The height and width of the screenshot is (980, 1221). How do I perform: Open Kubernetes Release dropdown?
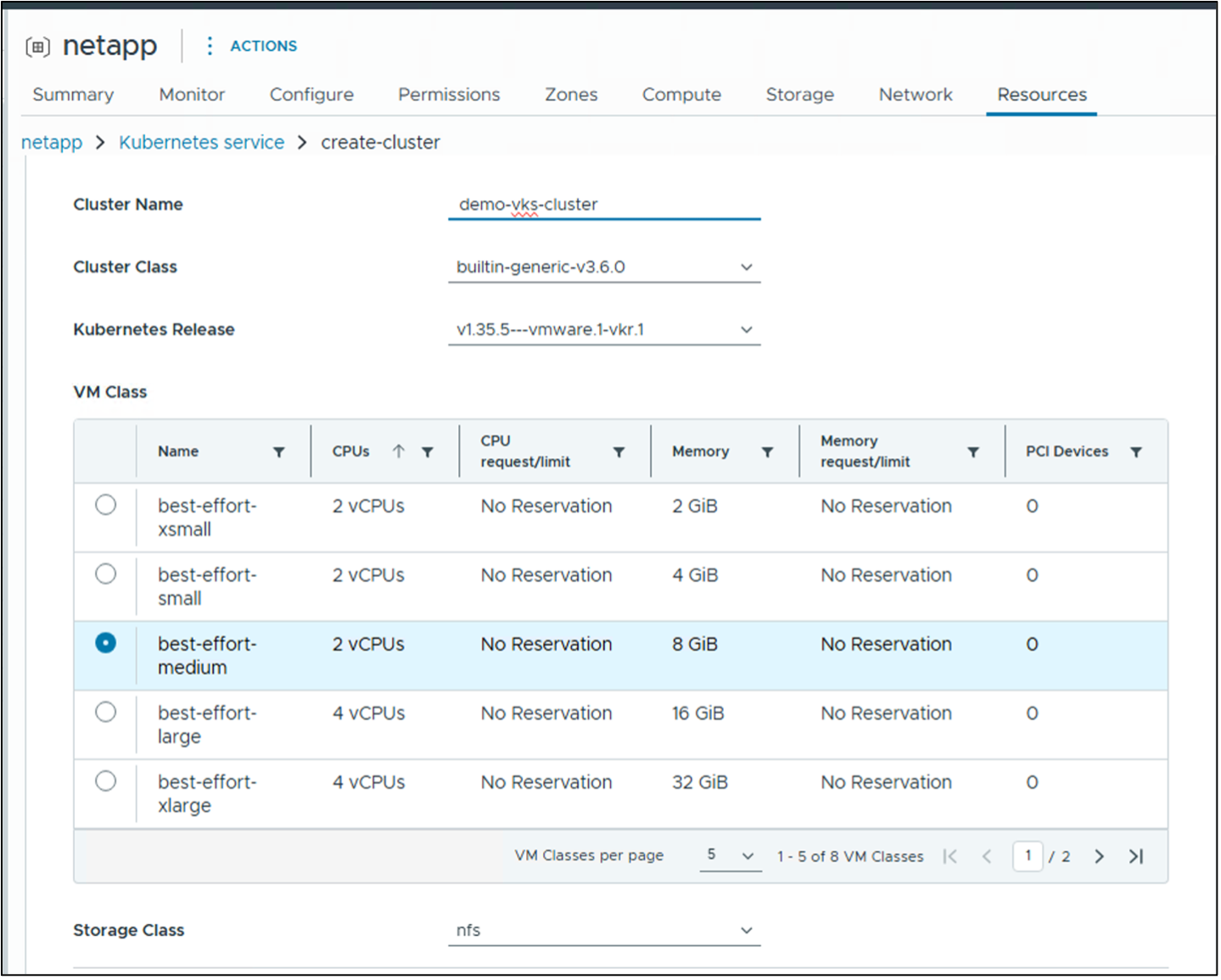pyautogui.click(x=604, y=330)
